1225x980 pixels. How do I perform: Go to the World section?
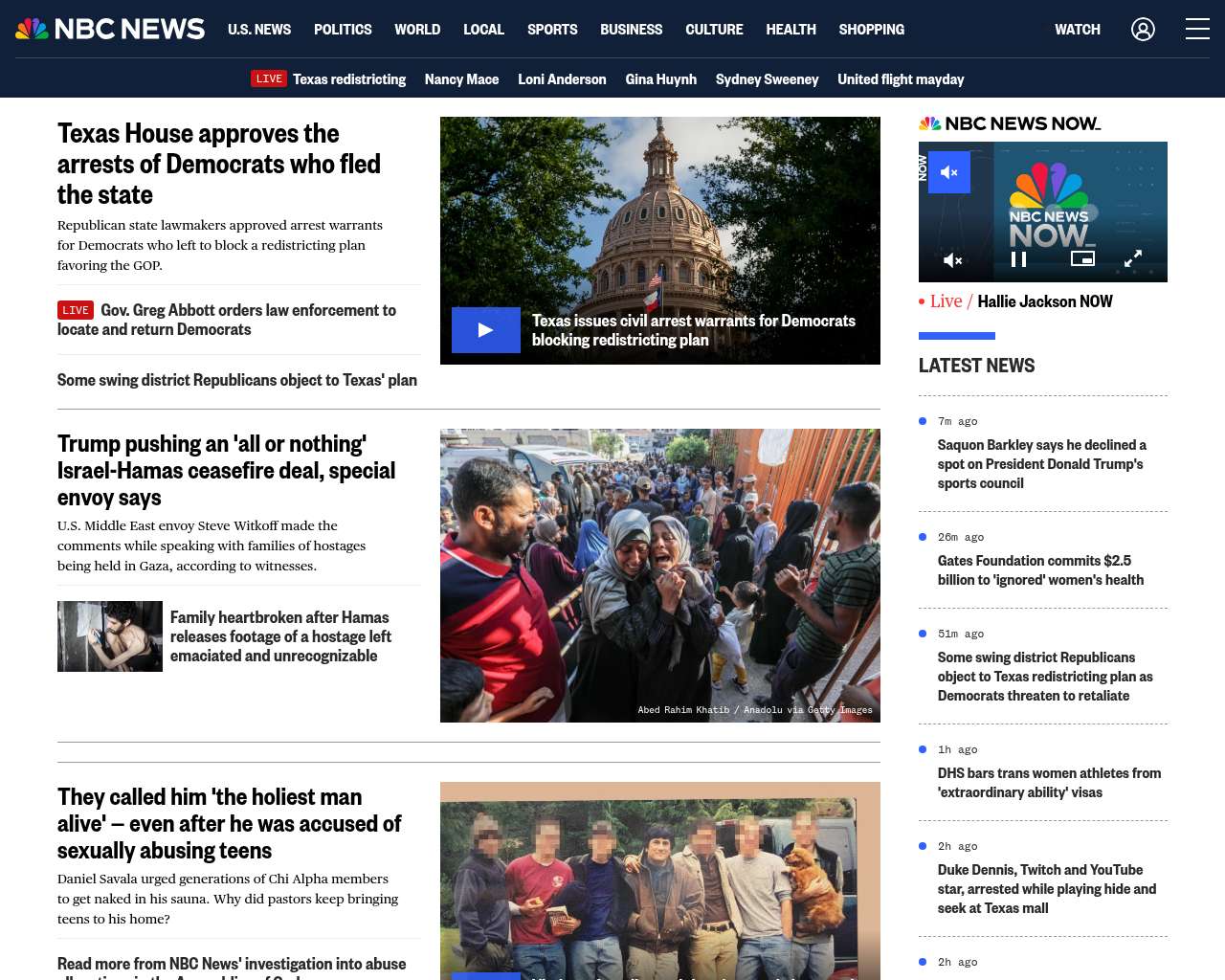pos(417,30)
